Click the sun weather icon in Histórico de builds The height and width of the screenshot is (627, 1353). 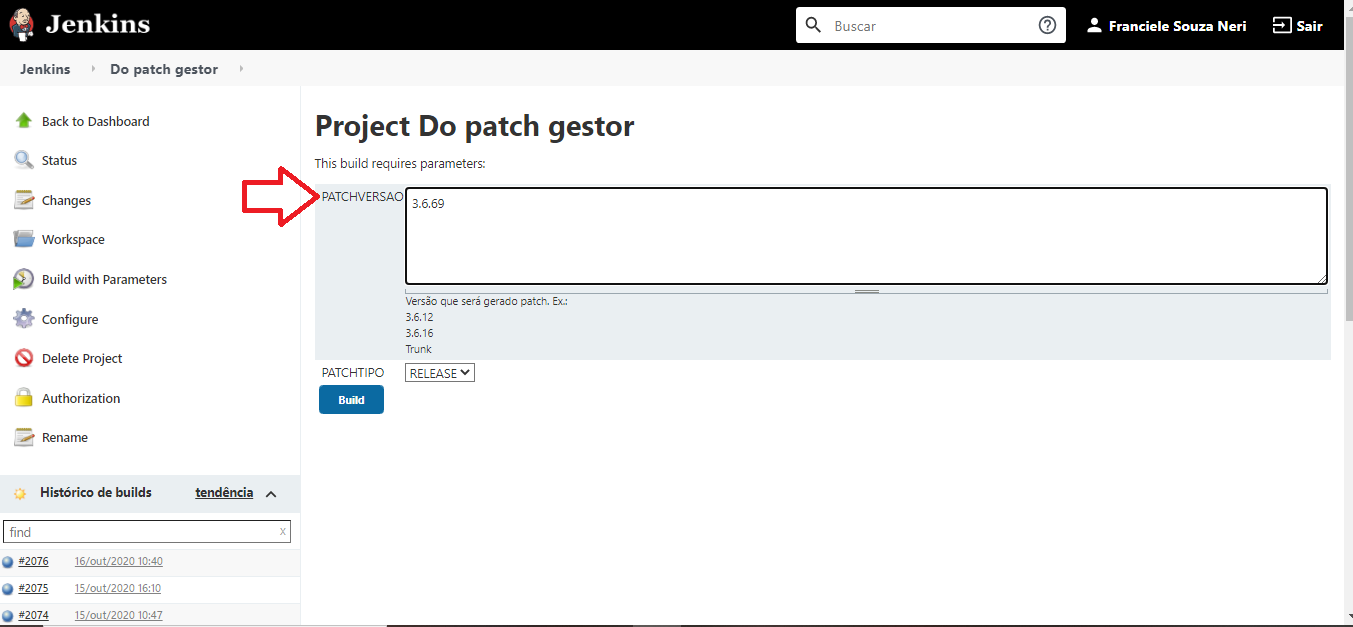(20, 494)
